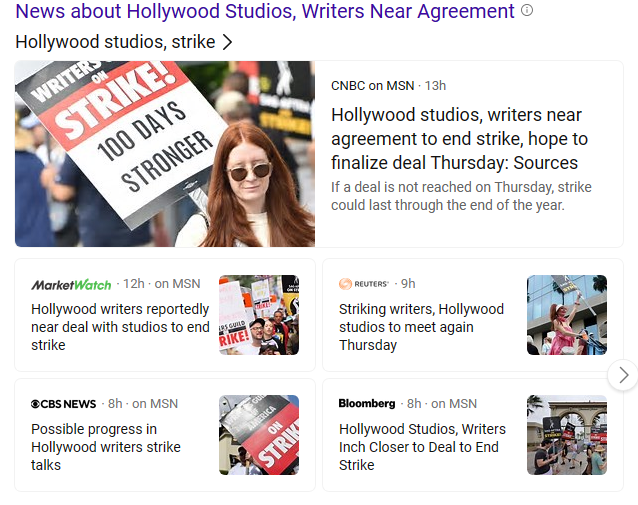
Task: Click "8h · on MSN" beside Bloomberg
Action: click(x=442, y=404)
